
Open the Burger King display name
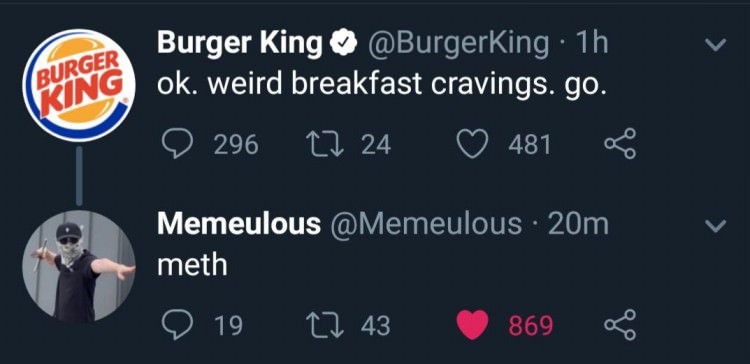(240, 44)
